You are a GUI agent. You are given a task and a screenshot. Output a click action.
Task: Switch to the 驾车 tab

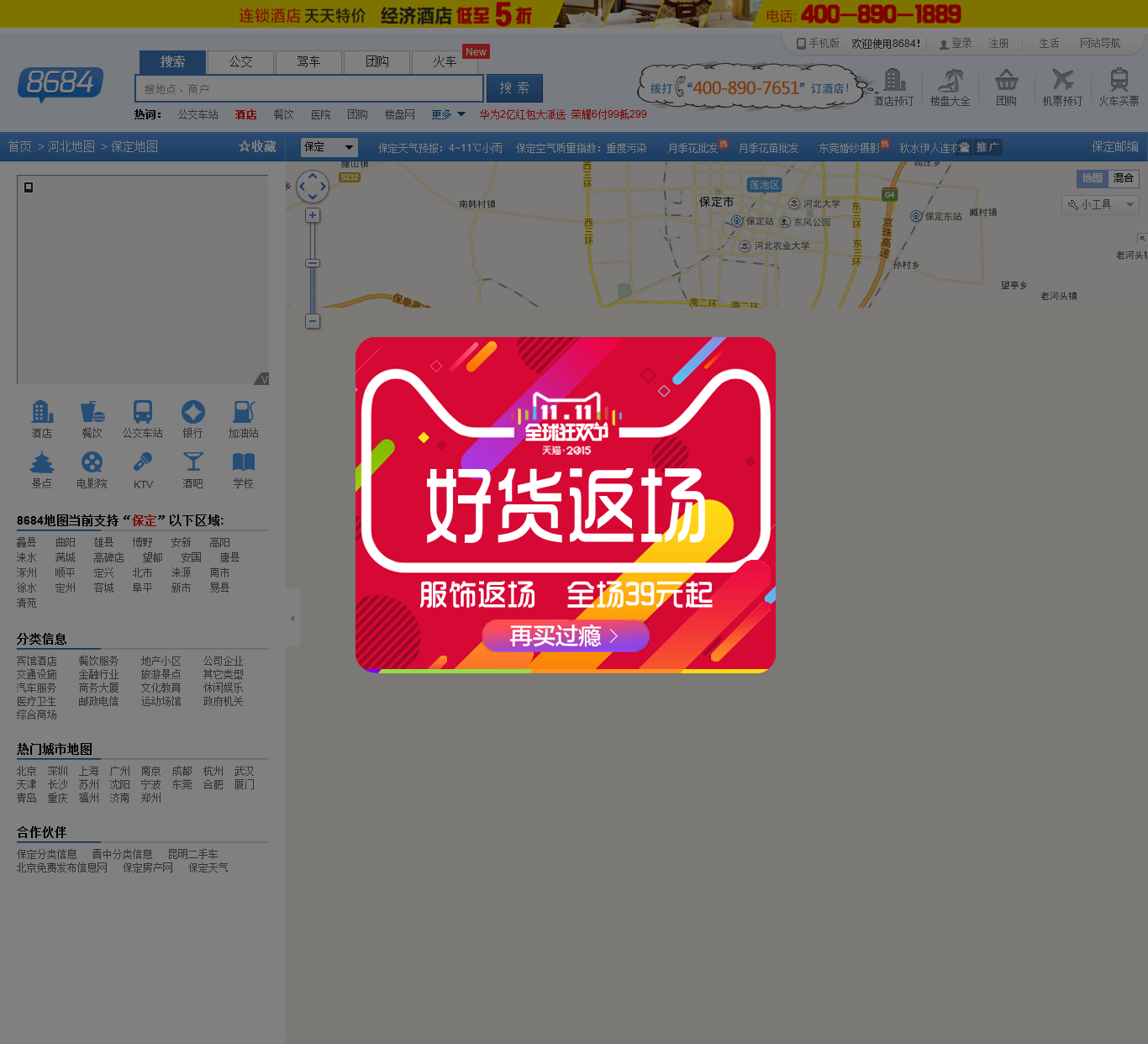click(308, 61)
